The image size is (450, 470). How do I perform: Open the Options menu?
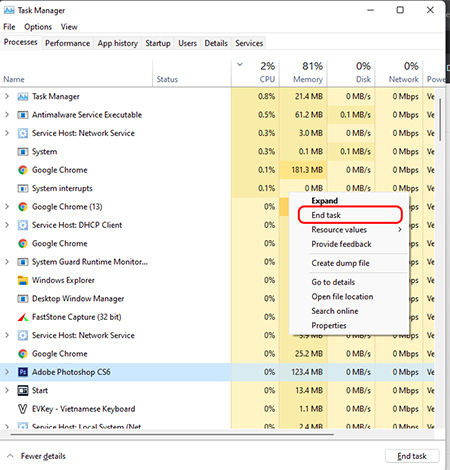point(38,27)
